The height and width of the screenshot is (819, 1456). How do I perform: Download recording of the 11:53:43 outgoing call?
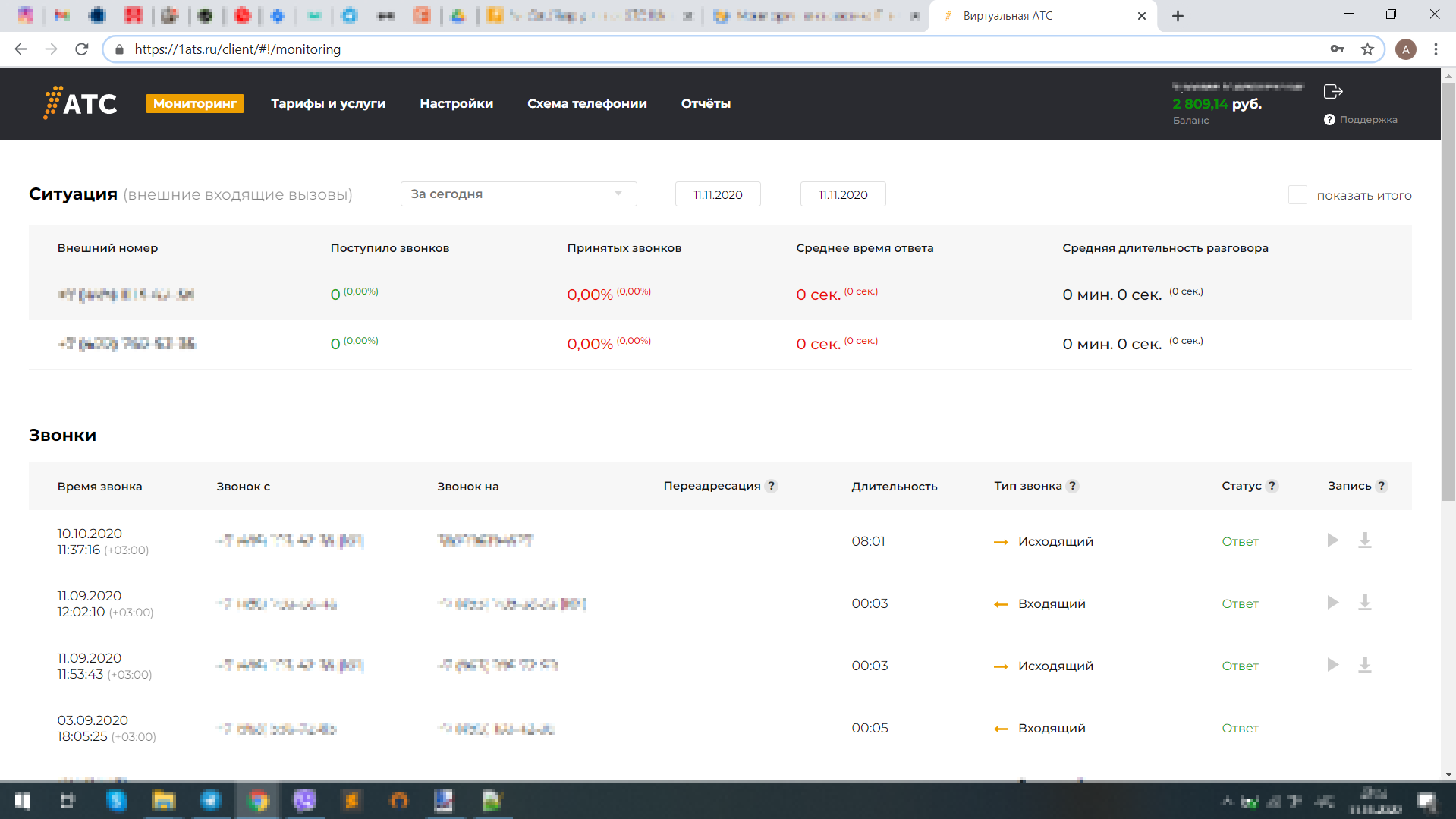[x=1364, y=665]
